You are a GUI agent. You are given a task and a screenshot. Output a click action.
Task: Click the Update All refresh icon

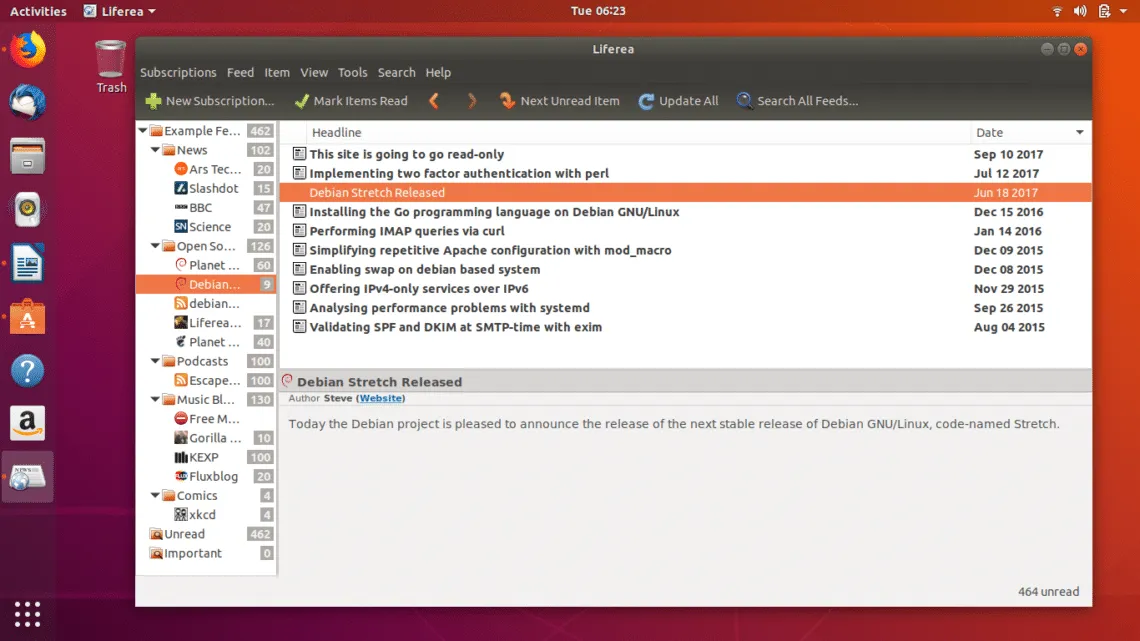[x=646, y=101]
